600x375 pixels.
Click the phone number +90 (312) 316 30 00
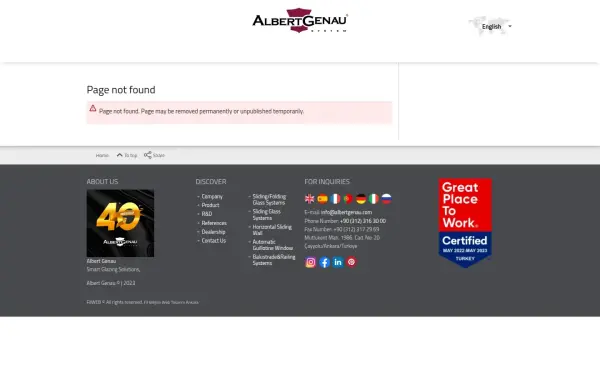click(x=363, y=221)
